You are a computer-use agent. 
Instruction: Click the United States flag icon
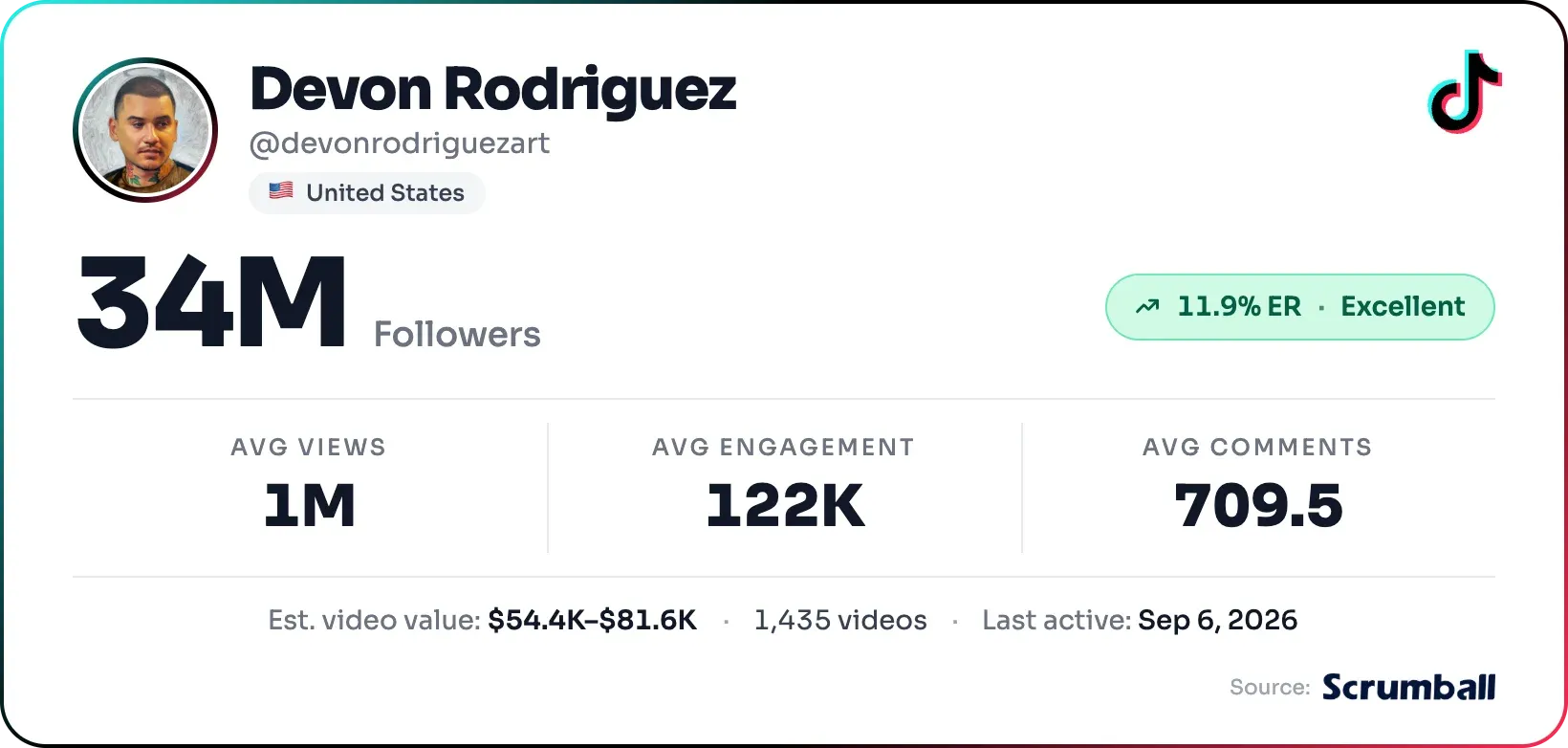point(281,190)
